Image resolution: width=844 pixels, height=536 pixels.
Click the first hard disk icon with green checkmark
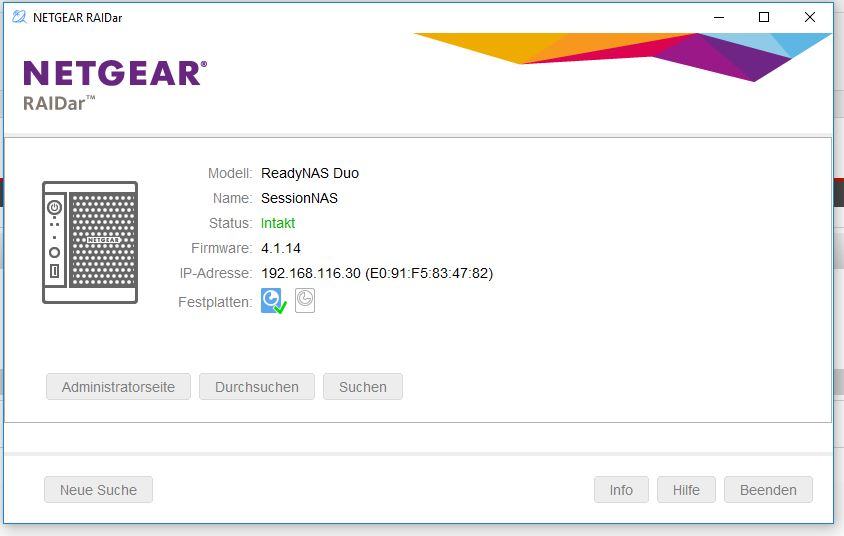click(273, 301)
